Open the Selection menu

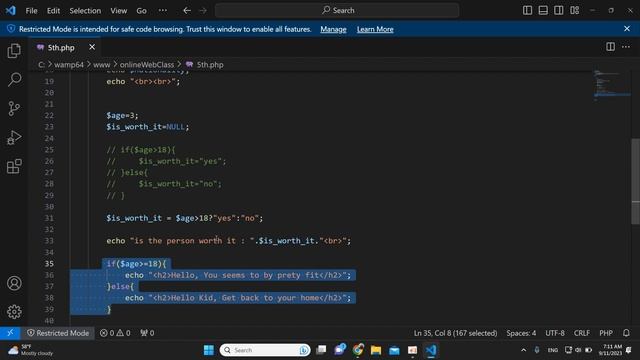click(x=85, y=11)
